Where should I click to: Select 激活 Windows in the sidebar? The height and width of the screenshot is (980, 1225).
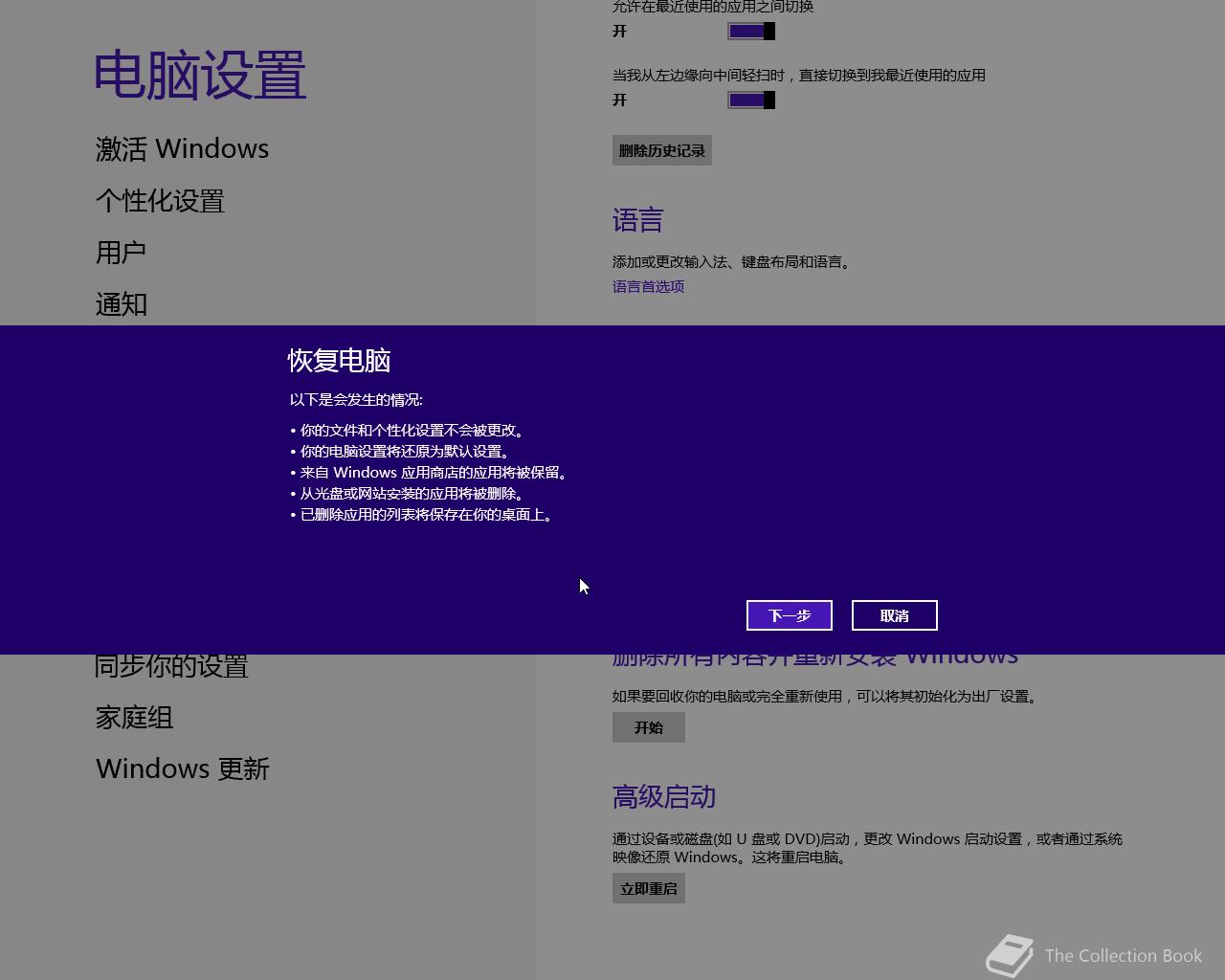[182, 149]
